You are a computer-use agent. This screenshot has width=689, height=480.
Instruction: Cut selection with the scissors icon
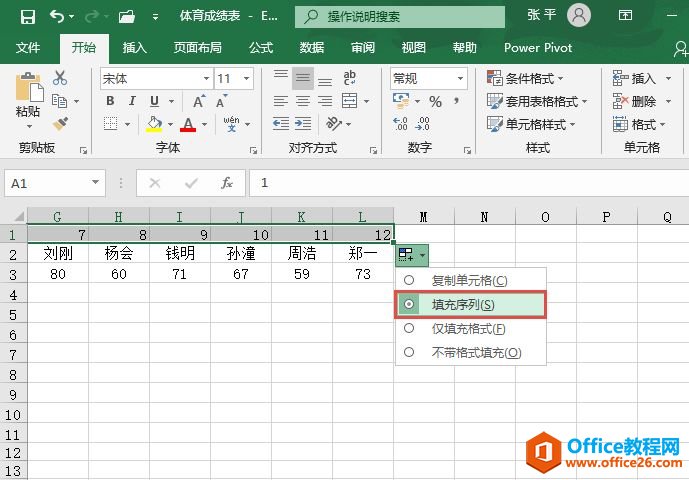point(60,78)
